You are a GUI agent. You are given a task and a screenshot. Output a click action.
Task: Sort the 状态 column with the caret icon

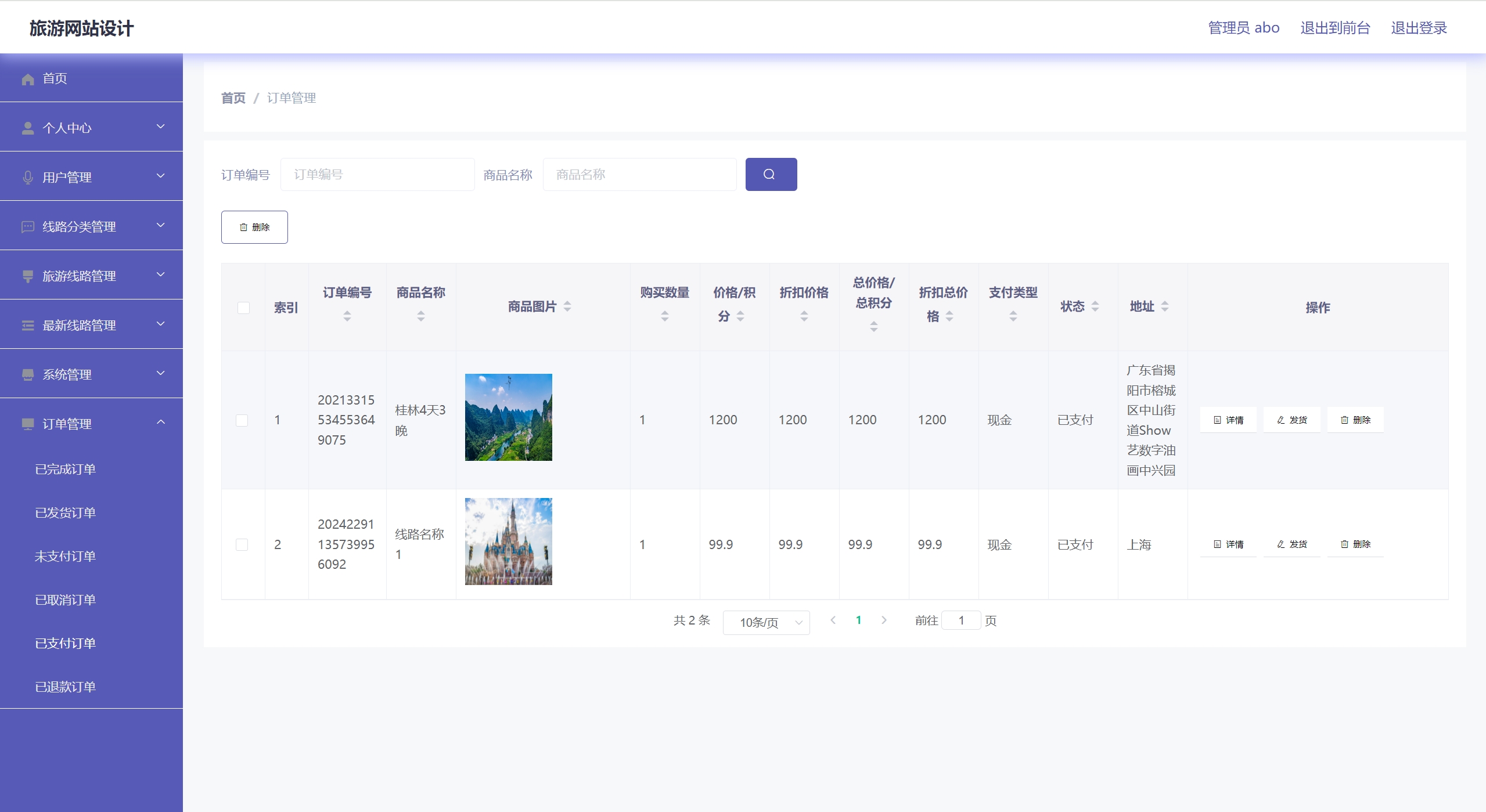click(x=1095, y=306)
